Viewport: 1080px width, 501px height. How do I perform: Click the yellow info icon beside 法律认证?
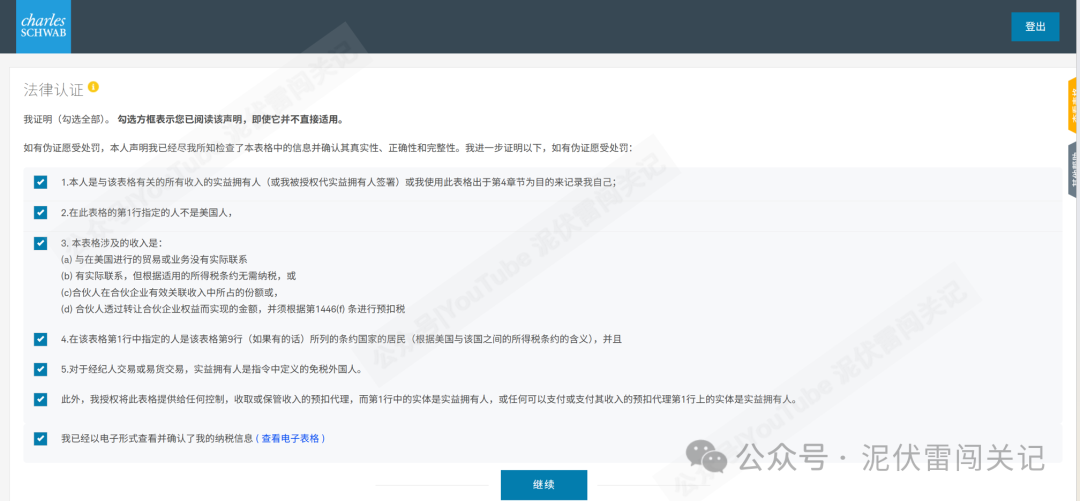(x=94, y=88)
